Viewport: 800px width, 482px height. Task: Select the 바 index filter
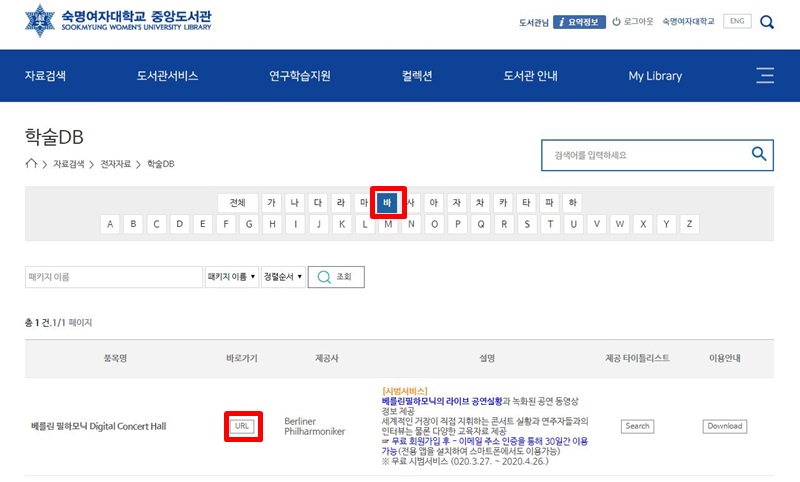(x=387, y=203)
